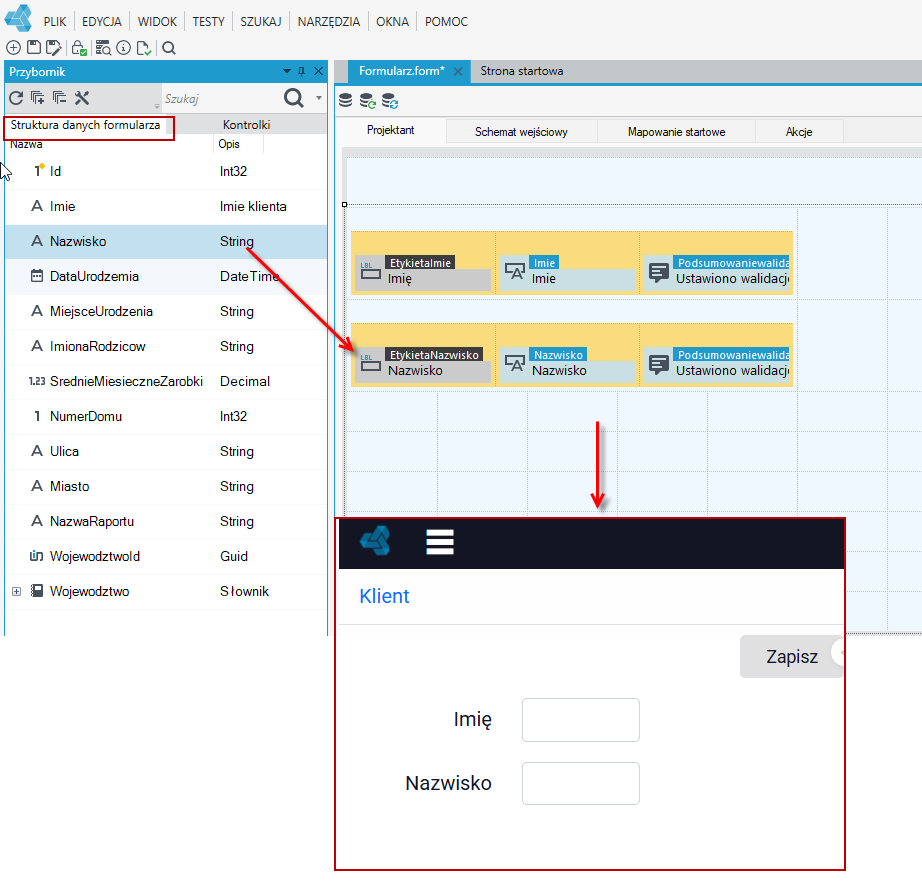The image size is (922, 894).
Task: Open the TESTY menu
Action: 209,22
